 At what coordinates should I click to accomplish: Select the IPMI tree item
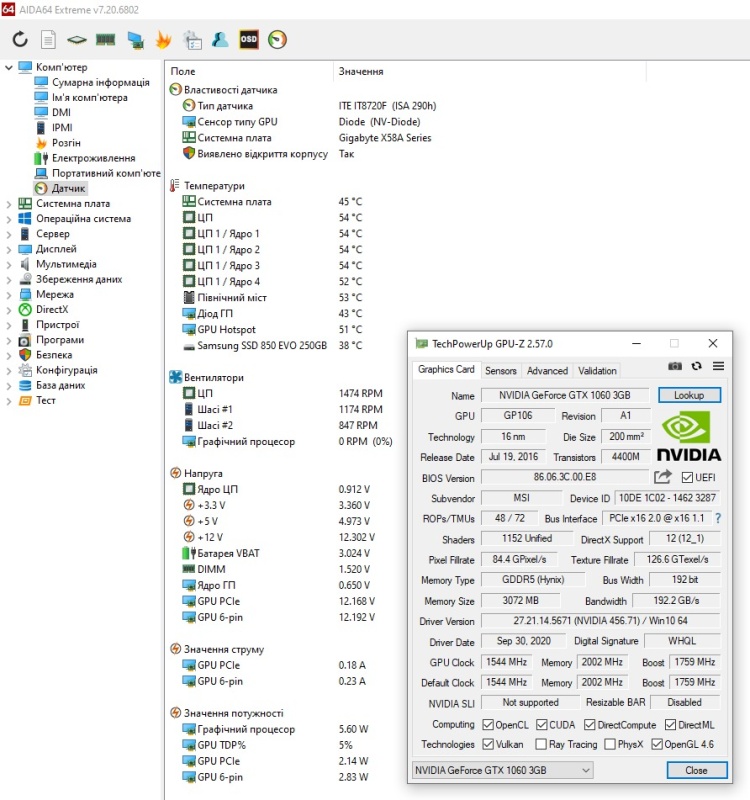62,128
